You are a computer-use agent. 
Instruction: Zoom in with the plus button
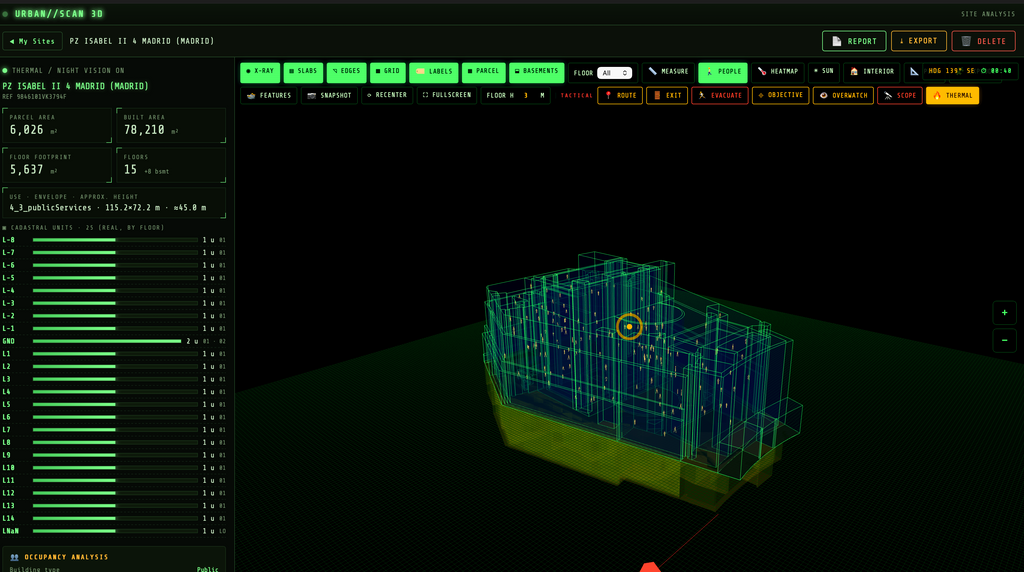tap(1004, 313)
